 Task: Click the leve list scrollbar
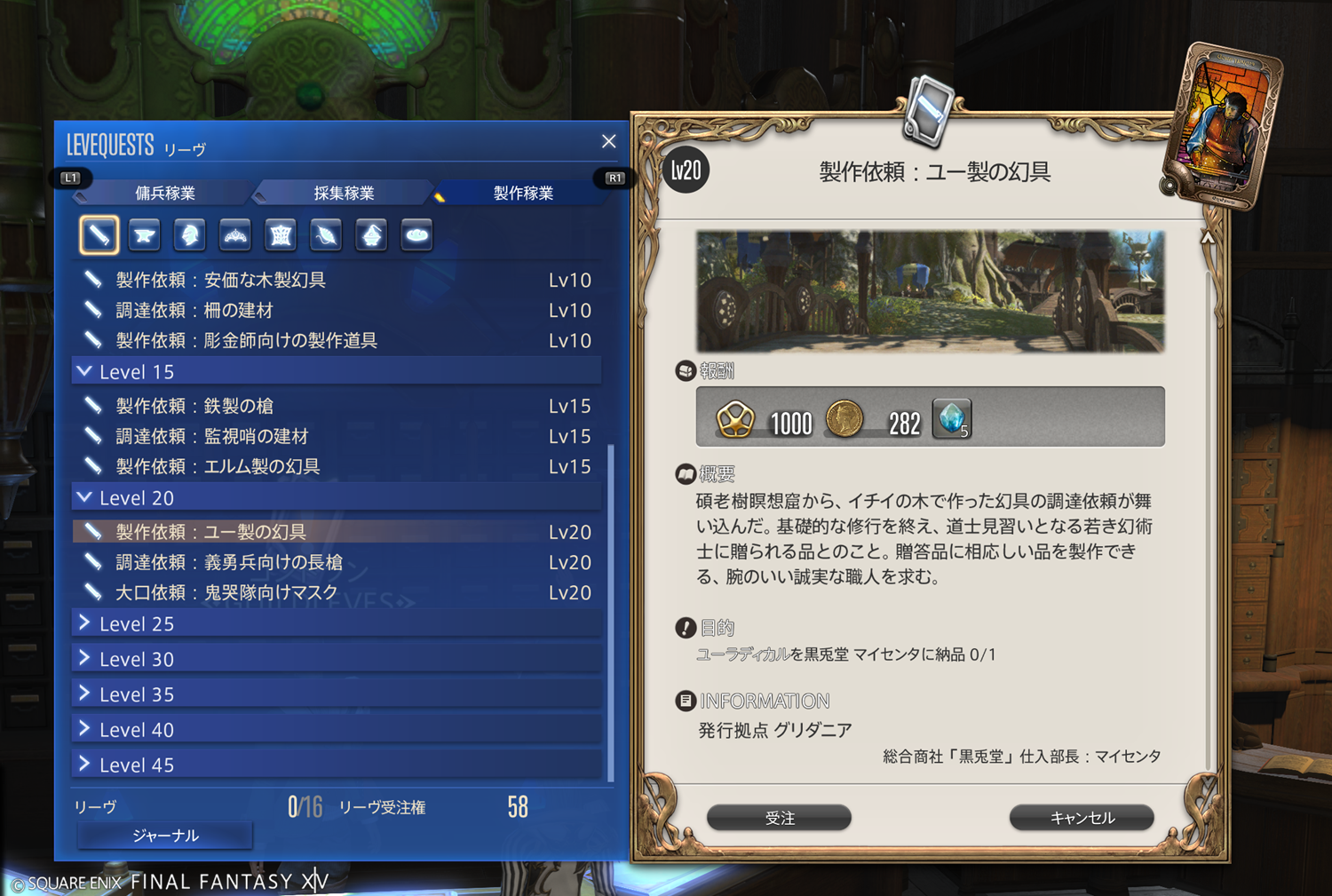[x=610, y=613]
